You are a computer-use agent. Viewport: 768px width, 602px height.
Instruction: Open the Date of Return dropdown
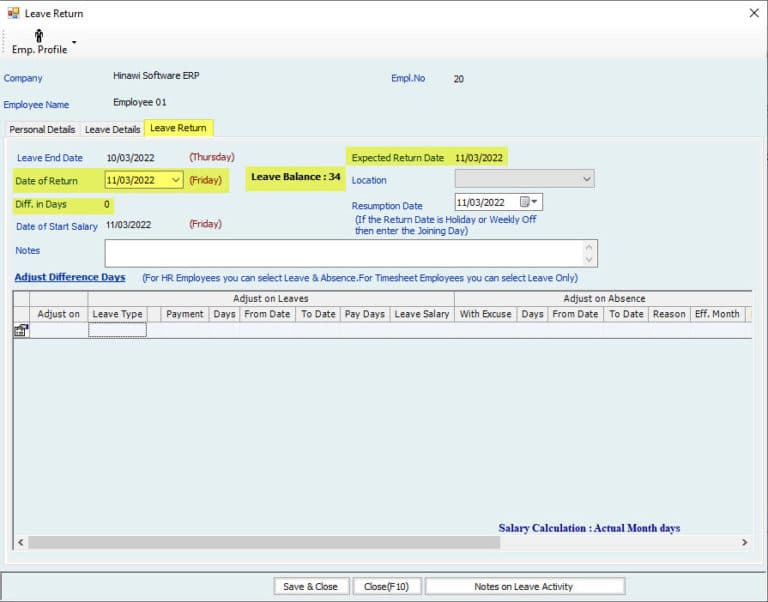click(176, 180)
